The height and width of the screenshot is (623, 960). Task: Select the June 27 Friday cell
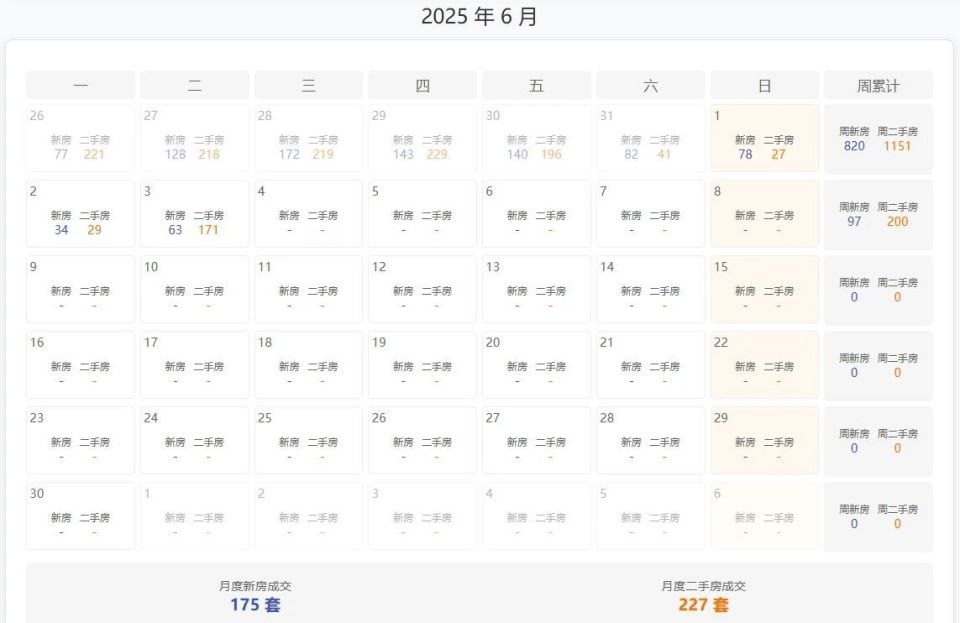536,440
